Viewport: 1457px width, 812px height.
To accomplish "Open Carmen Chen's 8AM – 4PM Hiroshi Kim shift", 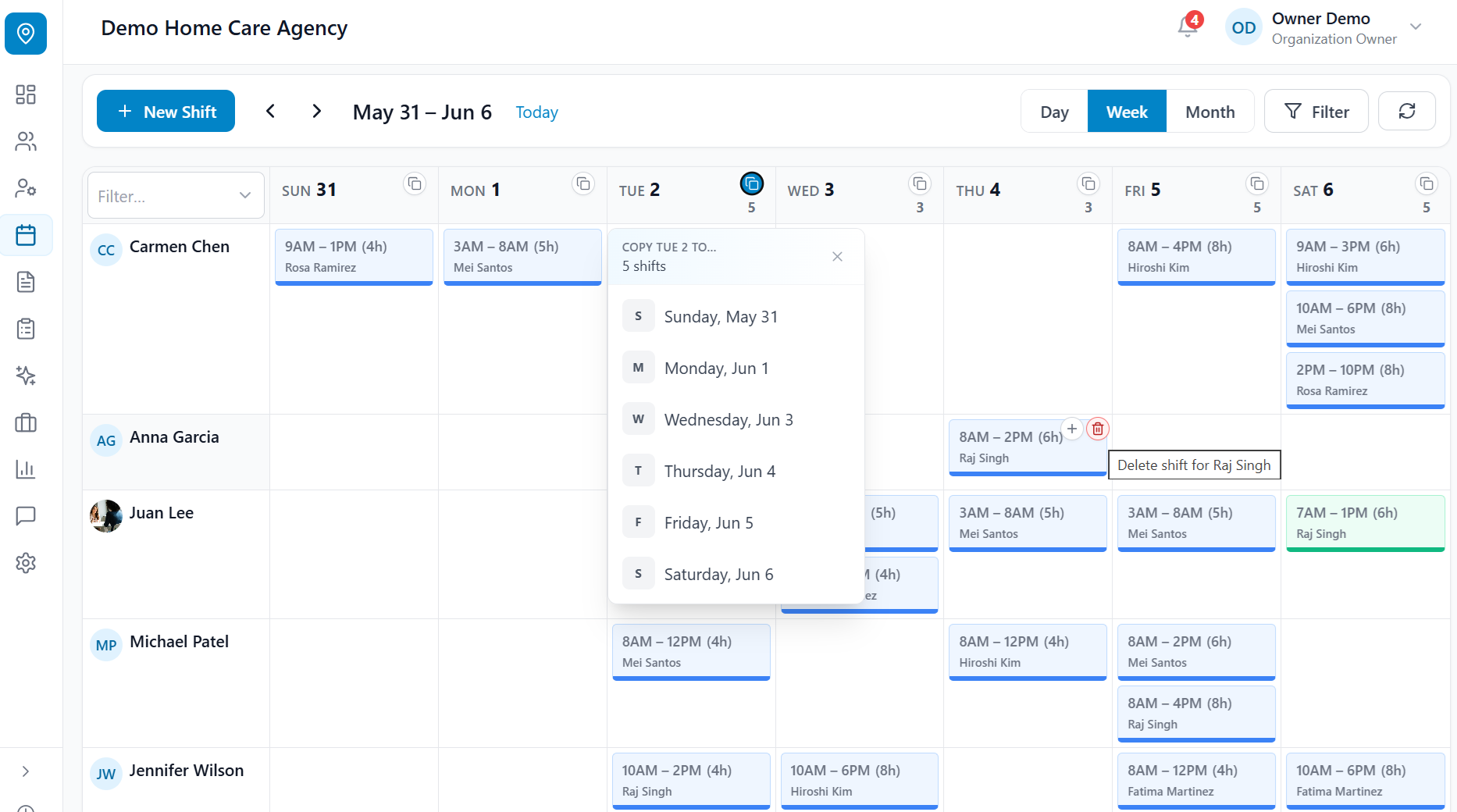I will (1196, 257).
